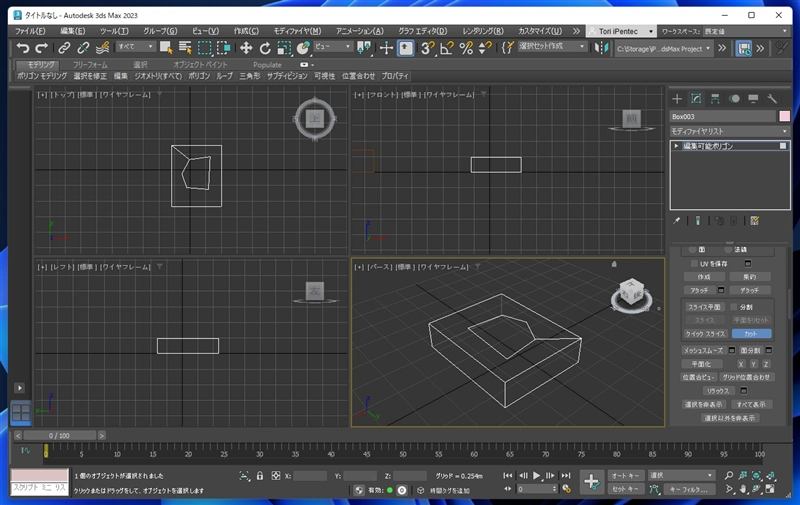Click the カット button
The width and height of the screenshot is (800, 505).
[751, 334]
